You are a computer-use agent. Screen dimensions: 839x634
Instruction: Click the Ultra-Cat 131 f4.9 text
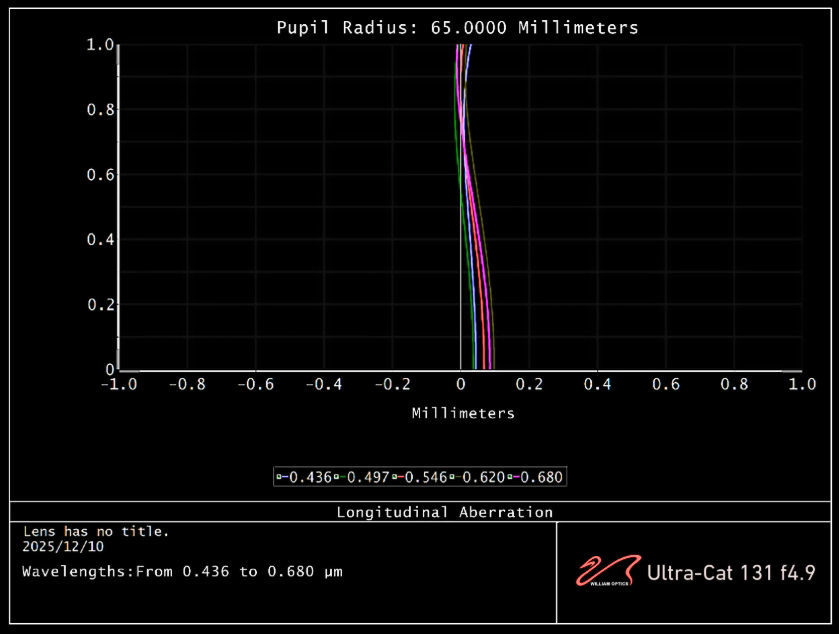(x=731, y=573)
